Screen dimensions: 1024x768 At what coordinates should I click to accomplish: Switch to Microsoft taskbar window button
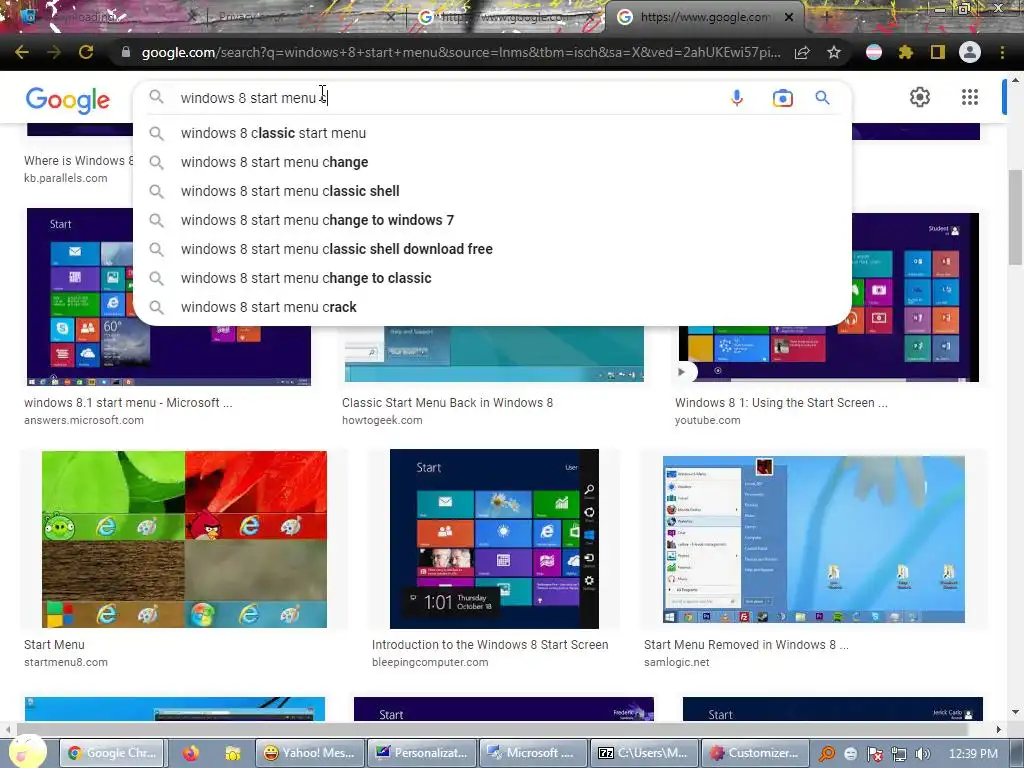533,753
